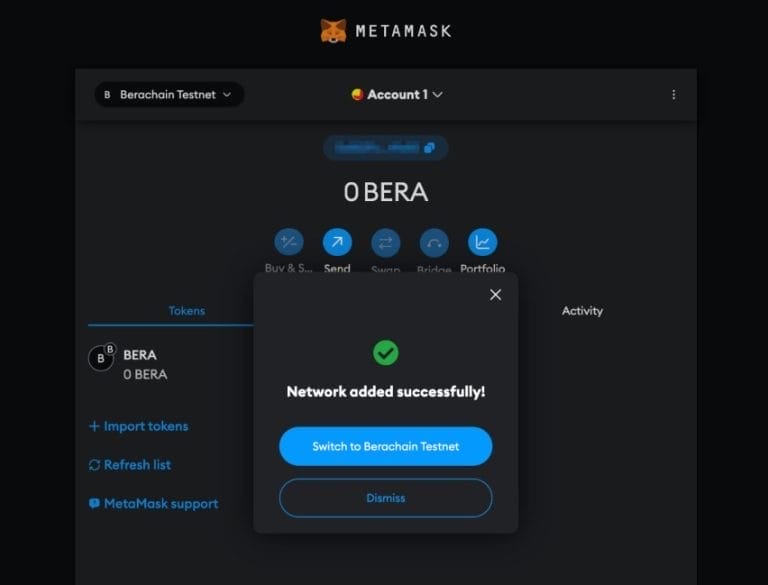768x585 pixels.
Task: Open the Berachain Testnet network dropdown
Action: [169, 95]
